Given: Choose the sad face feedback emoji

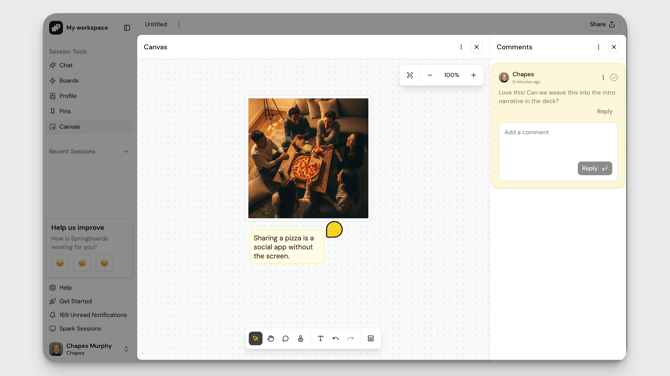Looking at the screenshot, I should click(x=60, y=263).
